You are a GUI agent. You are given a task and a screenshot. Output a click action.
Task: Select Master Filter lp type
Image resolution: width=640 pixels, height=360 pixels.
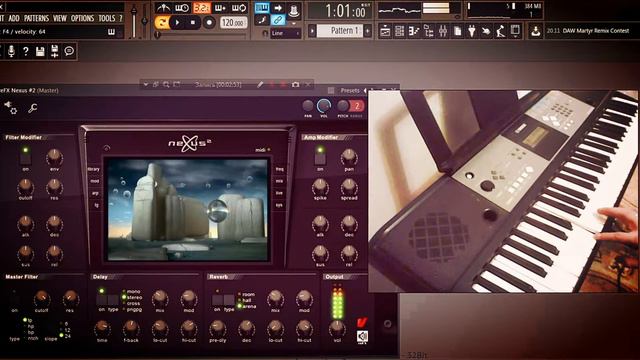point(28,321)
